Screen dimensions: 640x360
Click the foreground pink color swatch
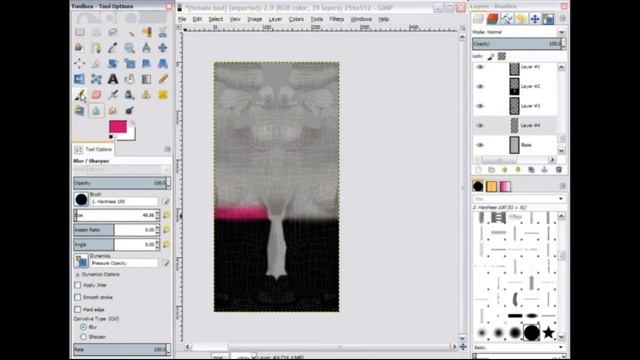click(118, 127)
